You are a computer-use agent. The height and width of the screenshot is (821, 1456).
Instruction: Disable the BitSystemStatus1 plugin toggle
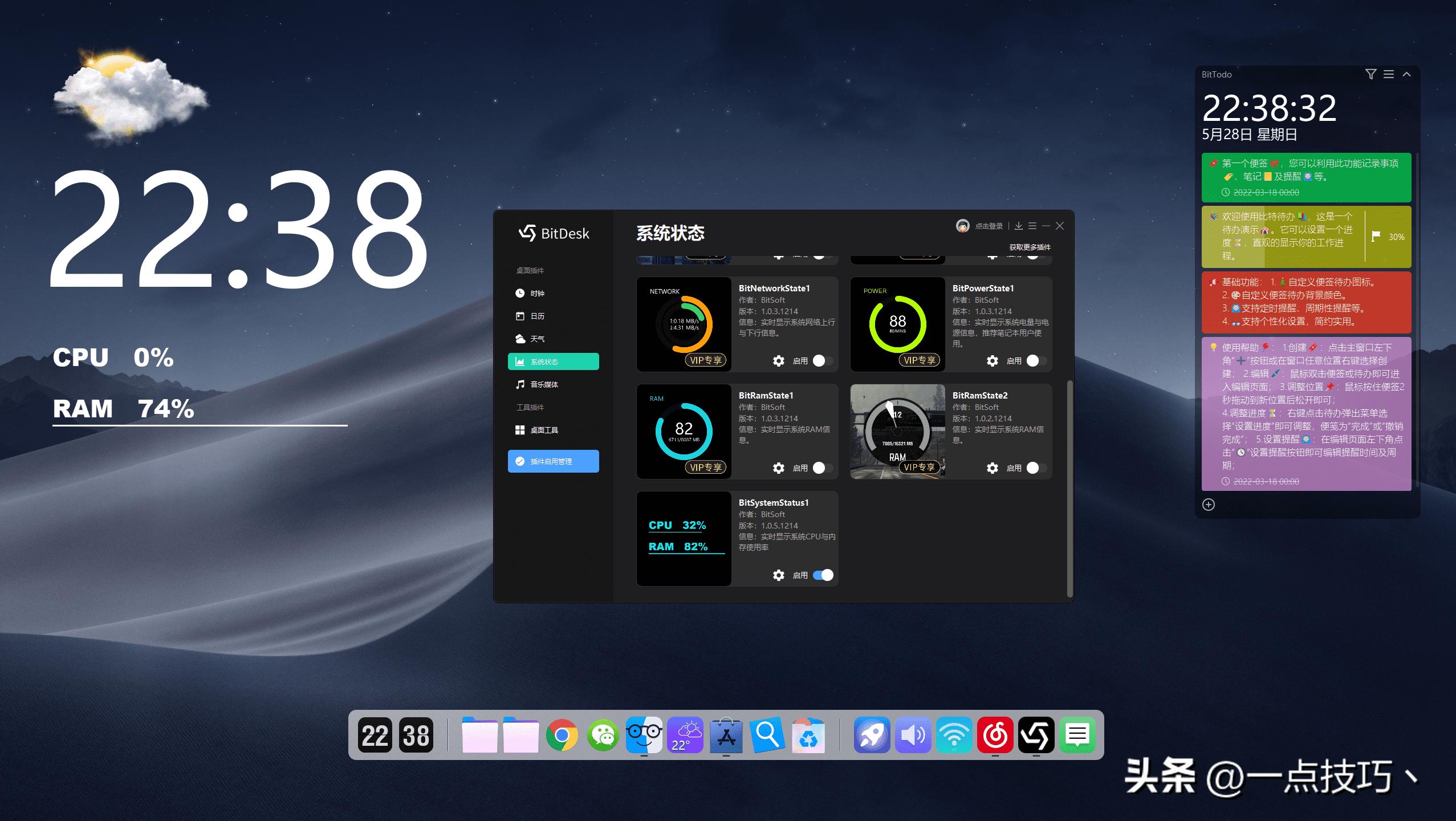(822, 575)
